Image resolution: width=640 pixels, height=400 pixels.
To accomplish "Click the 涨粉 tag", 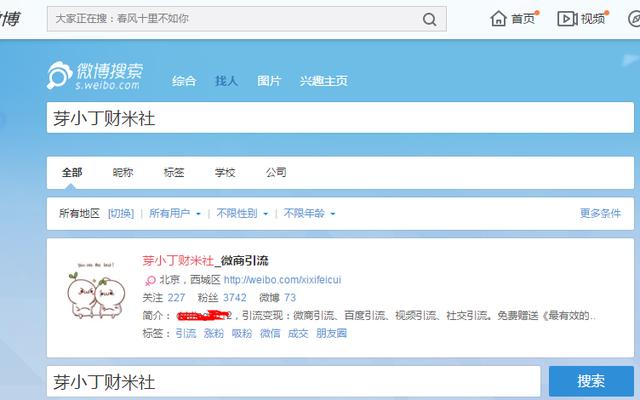I will coord(213,333).
